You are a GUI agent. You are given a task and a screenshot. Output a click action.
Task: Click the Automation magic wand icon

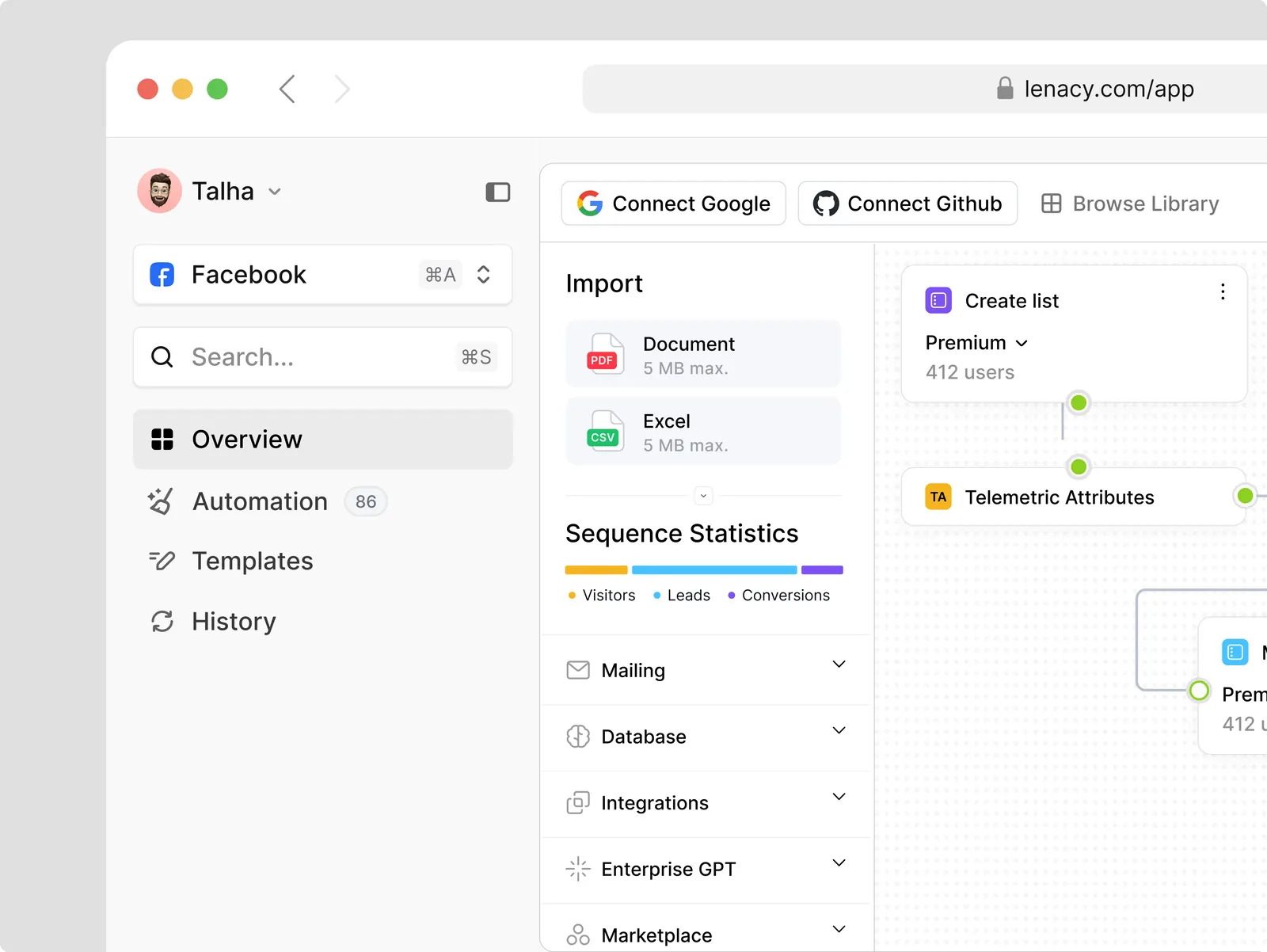pyautogui.click(x=161, y=501)
